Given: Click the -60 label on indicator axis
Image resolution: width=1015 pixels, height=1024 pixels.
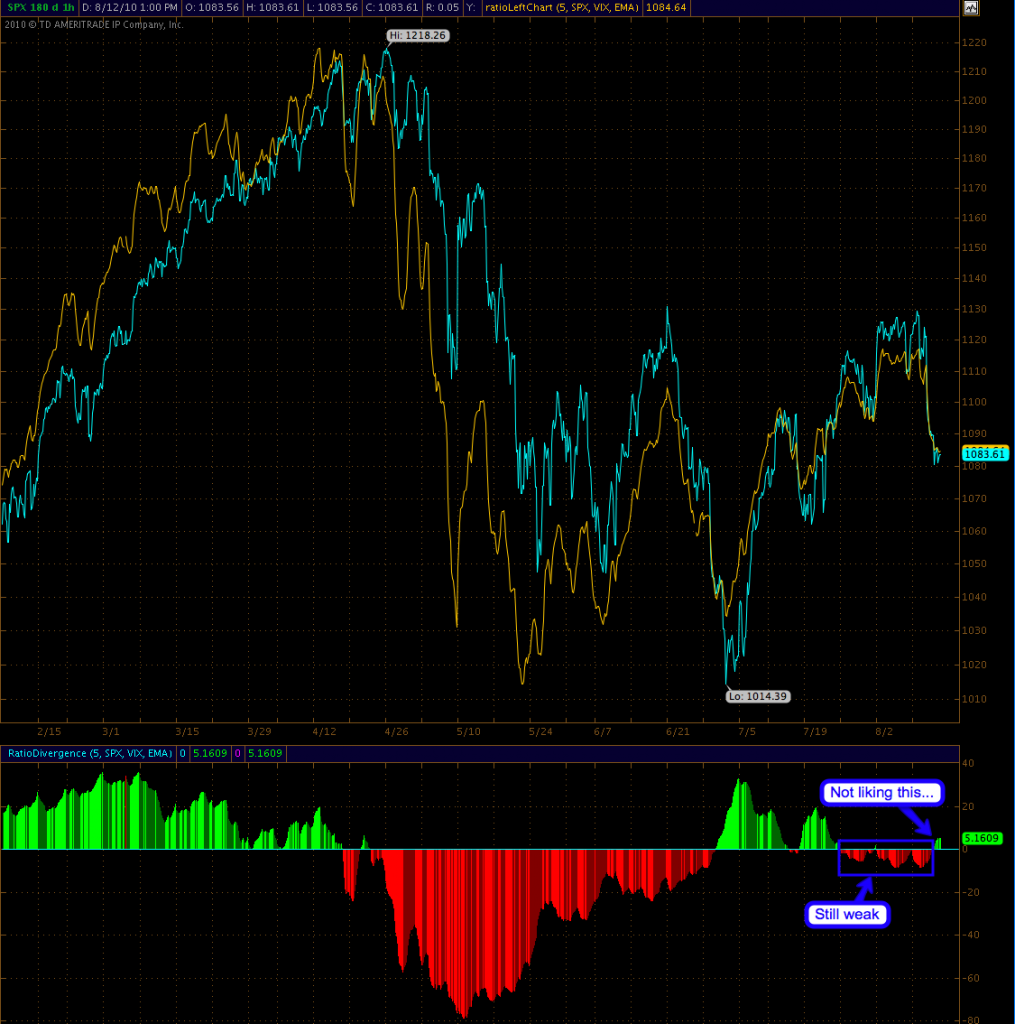Looking at the screenshot, I should click(971, 978).
